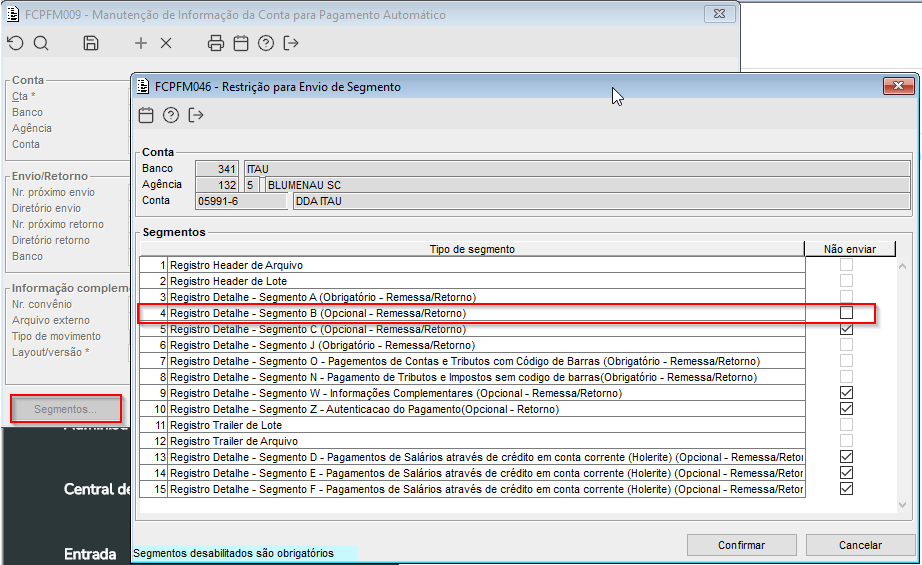This screenshot has height=565, width=922.
Task: Select row 'Registro Header de Arquivo'
Action: coord(472,265)
